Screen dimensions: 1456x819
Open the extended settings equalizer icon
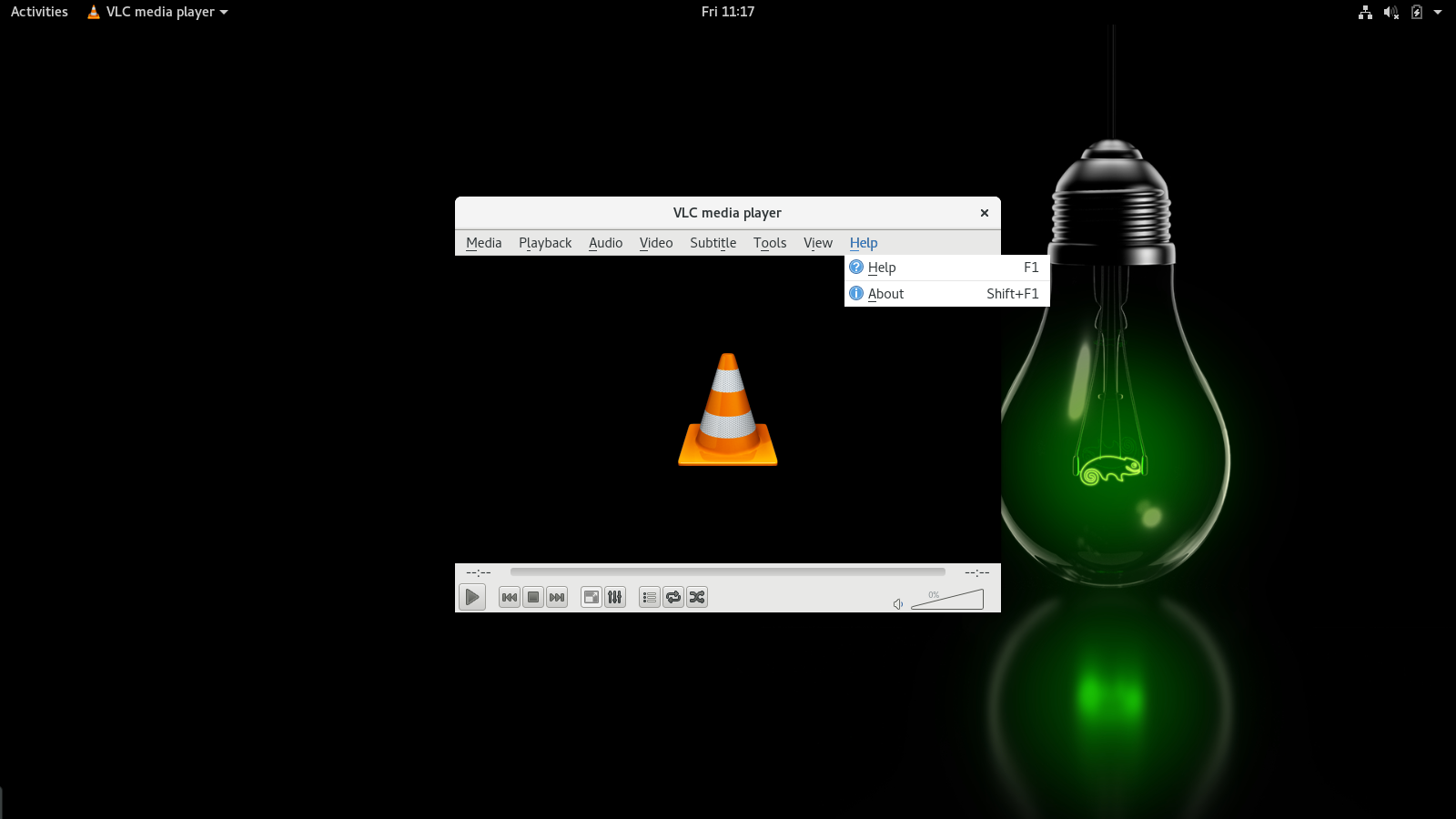(615, 598)
